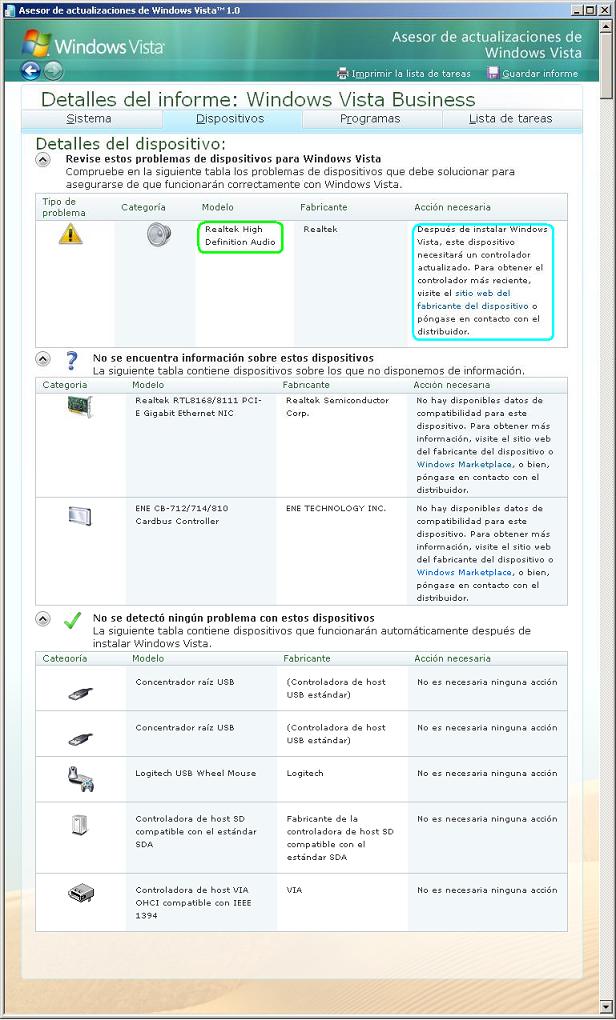Click the VIA manufacturer cell
Viewport: 616px width, 1020px height.
[294, 890]
